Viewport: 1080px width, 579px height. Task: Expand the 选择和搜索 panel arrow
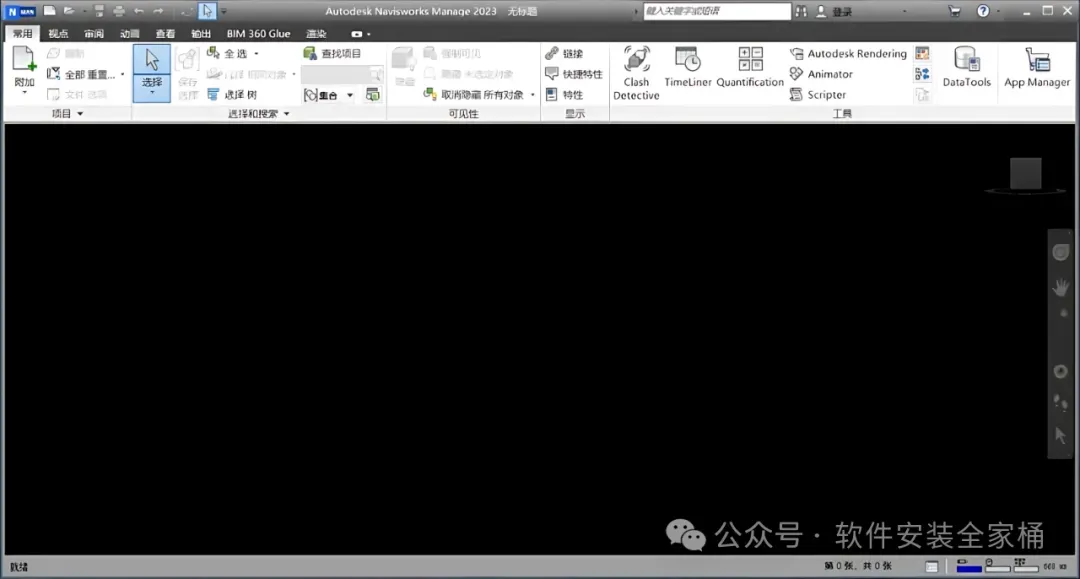[x=287, y=114]
